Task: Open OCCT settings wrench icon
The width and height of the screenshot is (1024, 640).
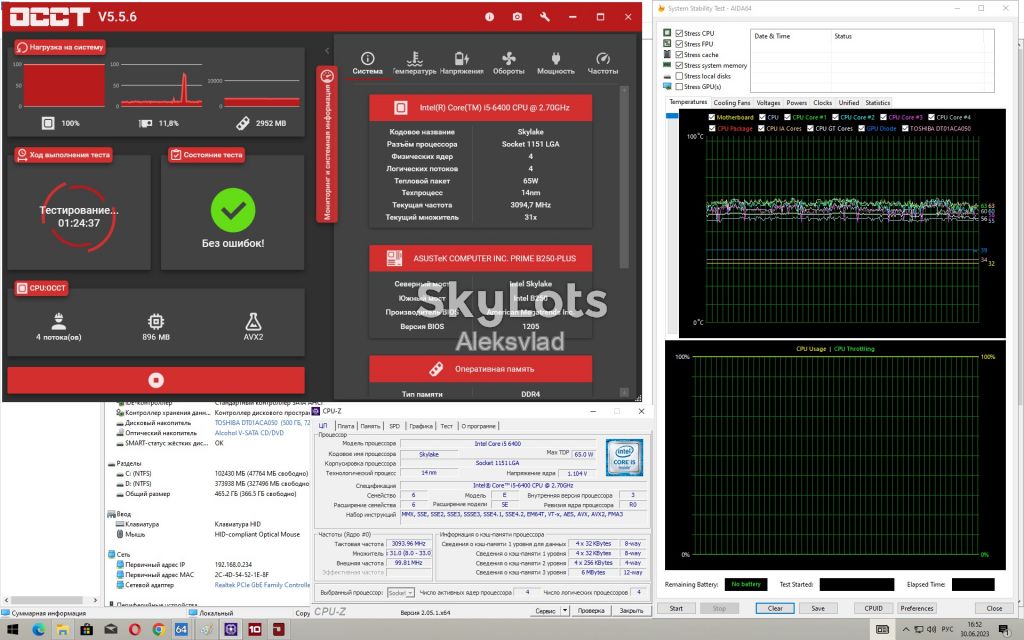Action: coord(545,17)
